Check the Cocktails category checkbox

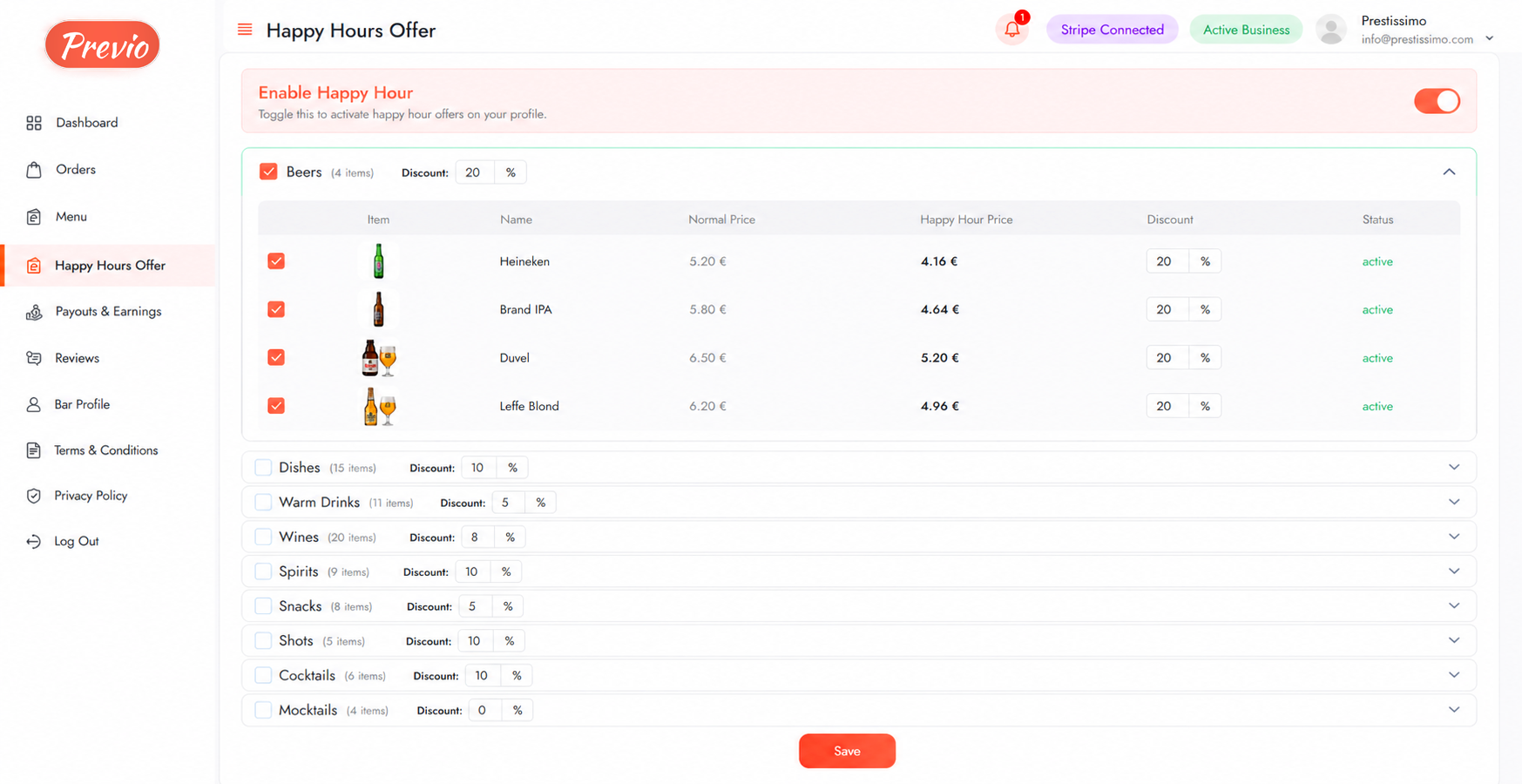coord(263,675)
